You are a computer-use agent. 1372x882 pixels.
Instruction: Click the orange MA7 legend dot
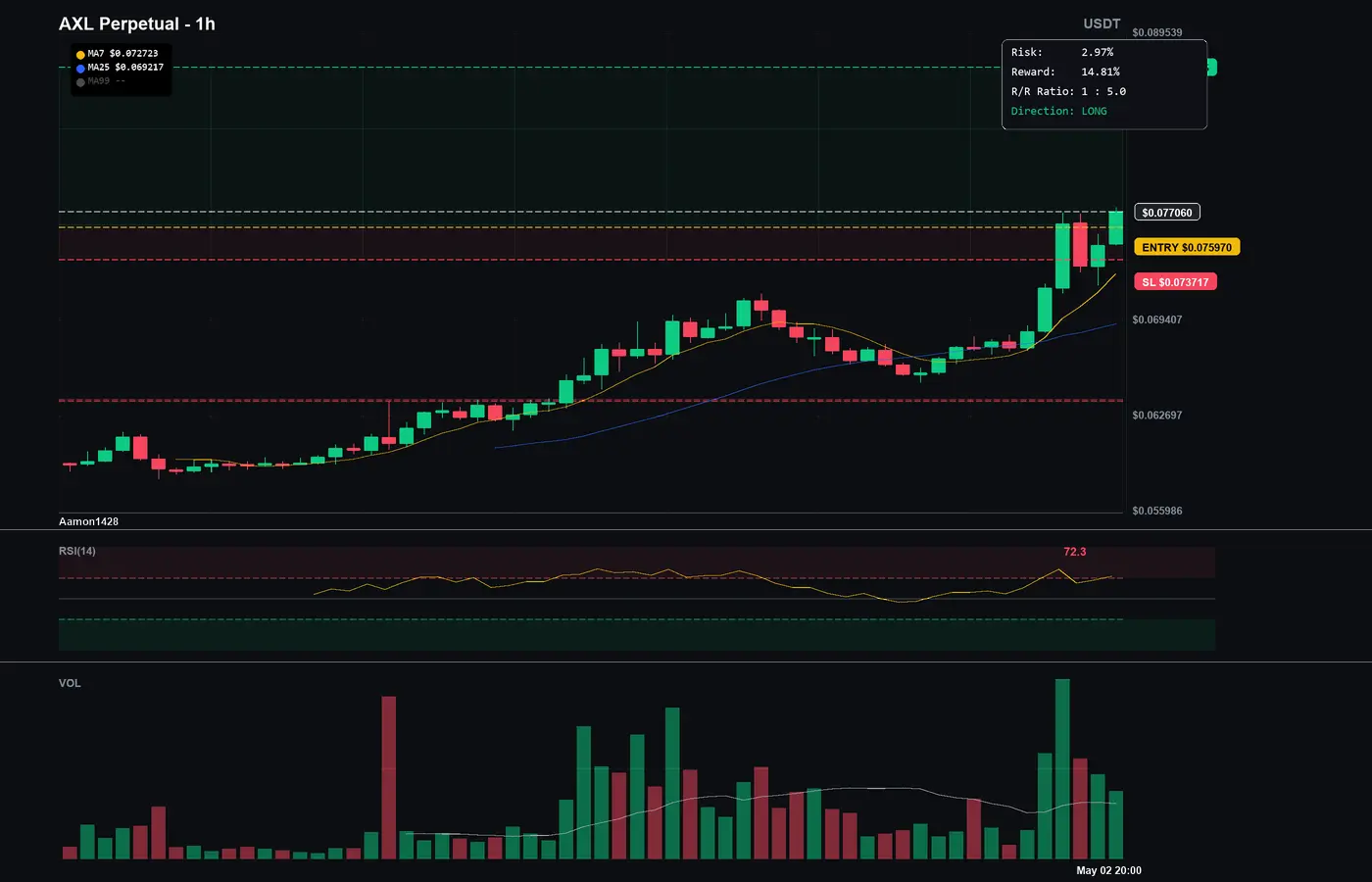80,55
